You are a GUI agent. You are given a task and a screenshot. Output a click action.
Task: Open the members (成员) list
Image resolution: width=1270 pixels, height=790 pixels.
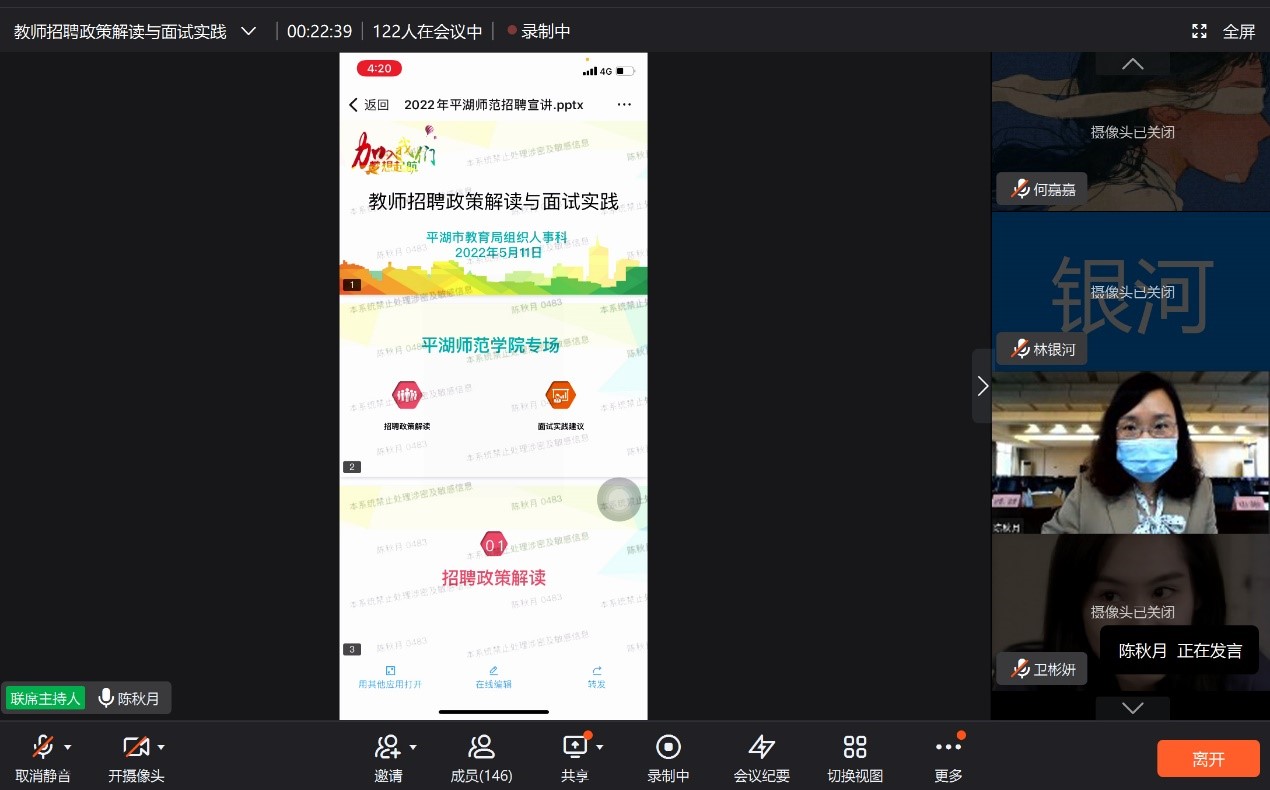pos(481,747)
